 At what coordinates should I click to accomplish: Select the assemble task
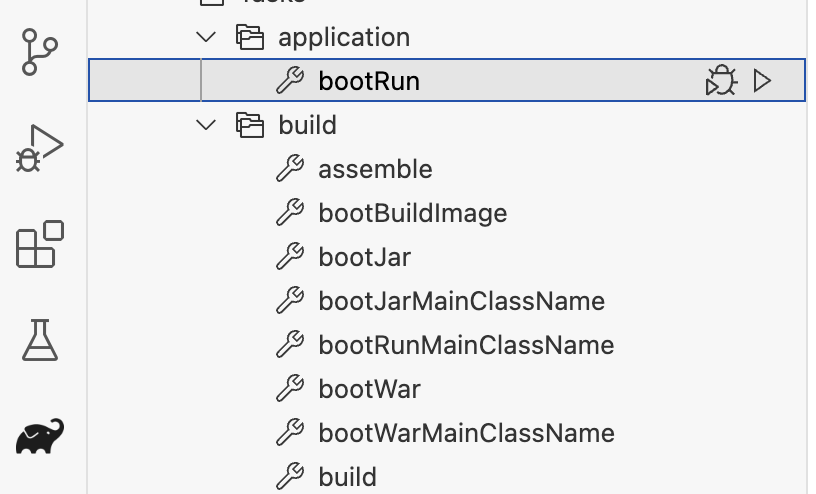(375, 169)
